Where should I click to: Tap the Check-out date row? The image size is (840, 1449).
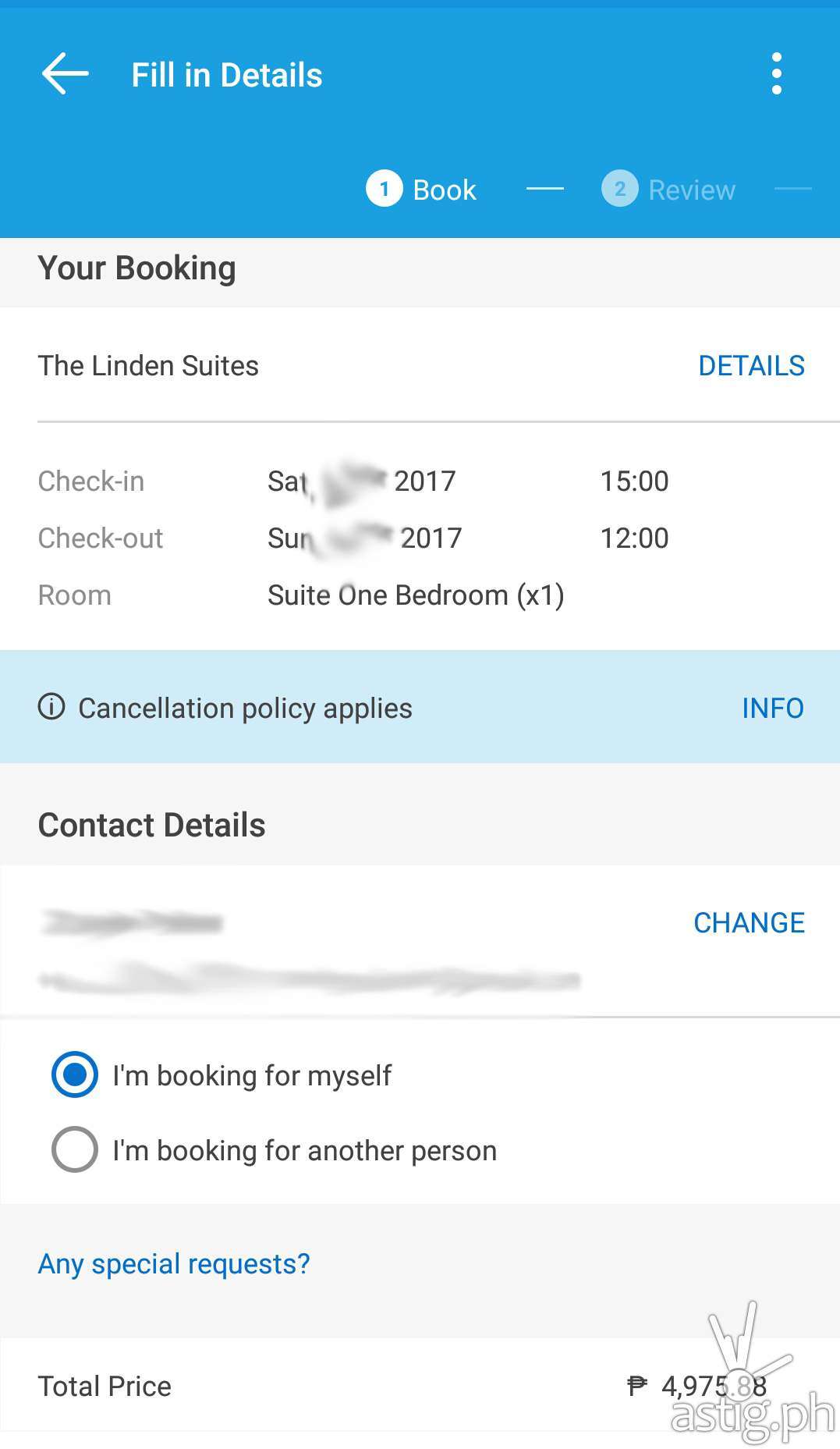364,538
